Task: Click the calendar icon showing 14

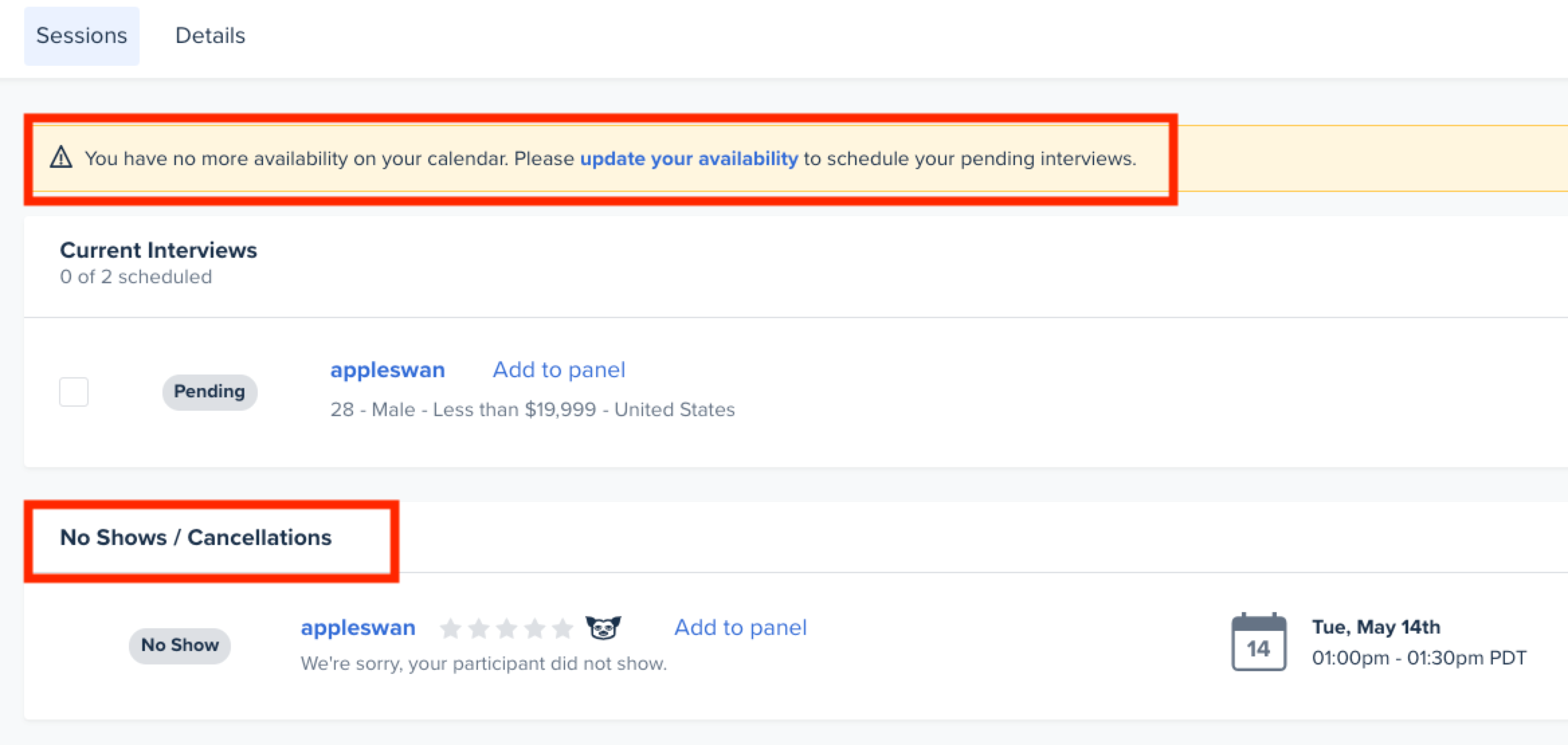Action: click(x=1258, y=642)
